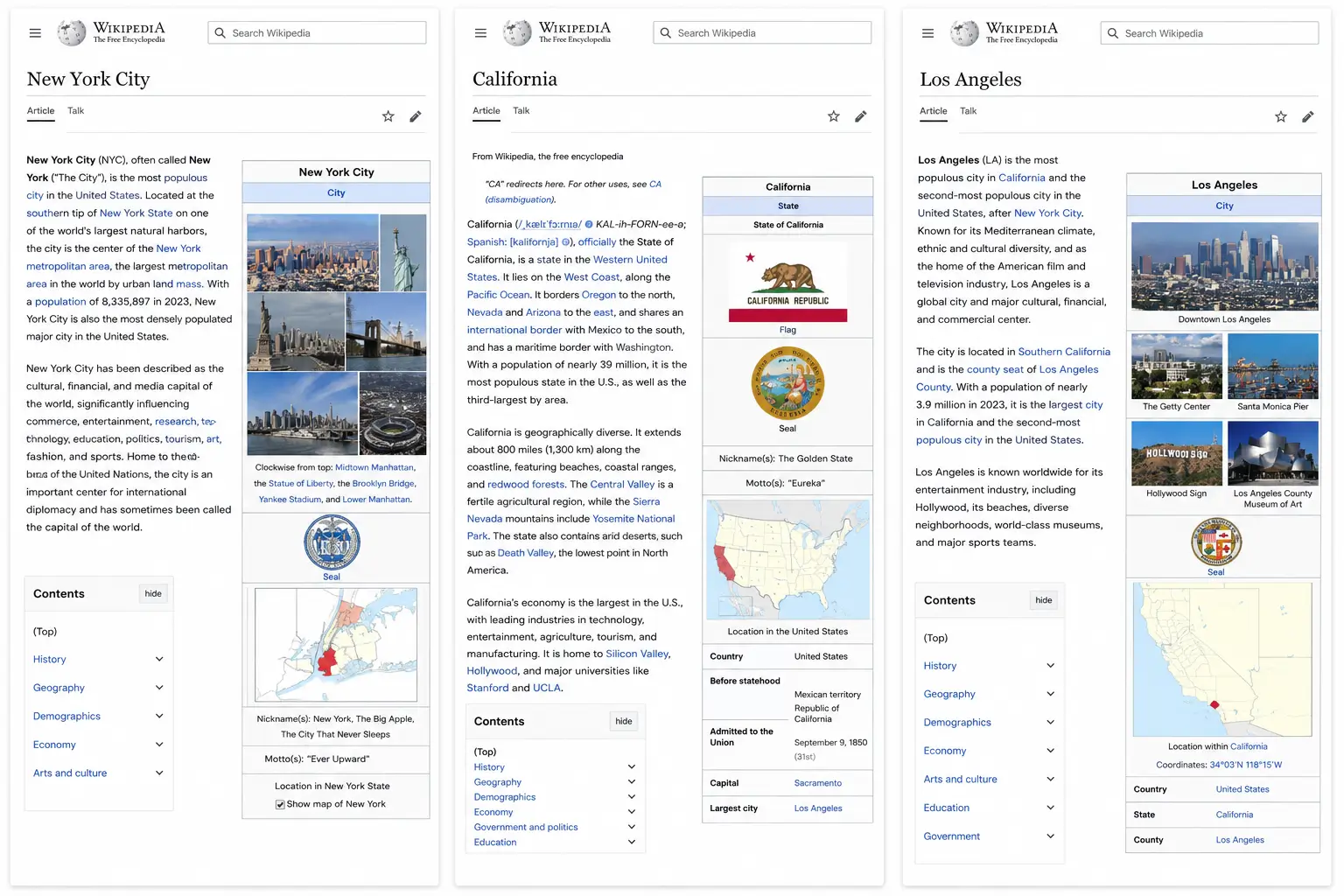
Task: Open the California flag image
Action: [788, 283]
